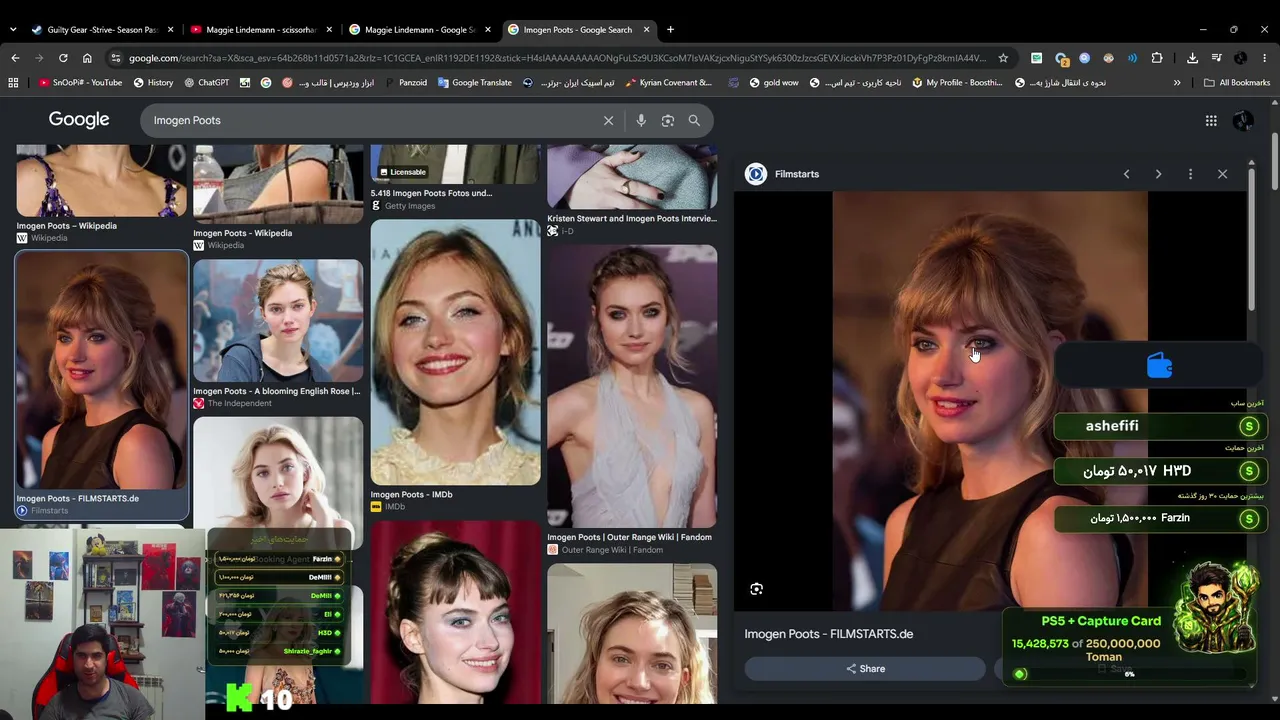Image resolution: width=1280 pixels, height=720 pixels.
Task: Open the Kristen Stewart and Imogen Poots interview caption
Action: pyautogui.click(x=632, y=218)
